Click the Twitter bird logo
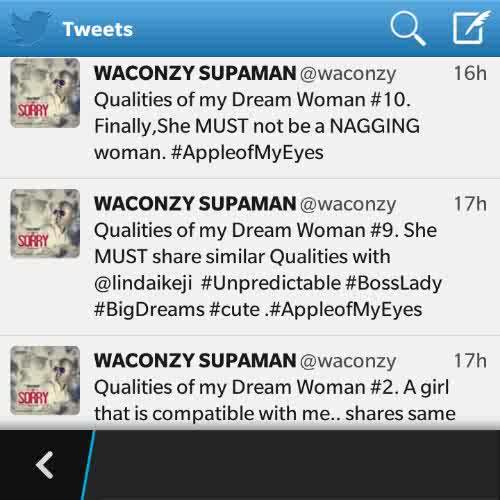 click(29, 28)
